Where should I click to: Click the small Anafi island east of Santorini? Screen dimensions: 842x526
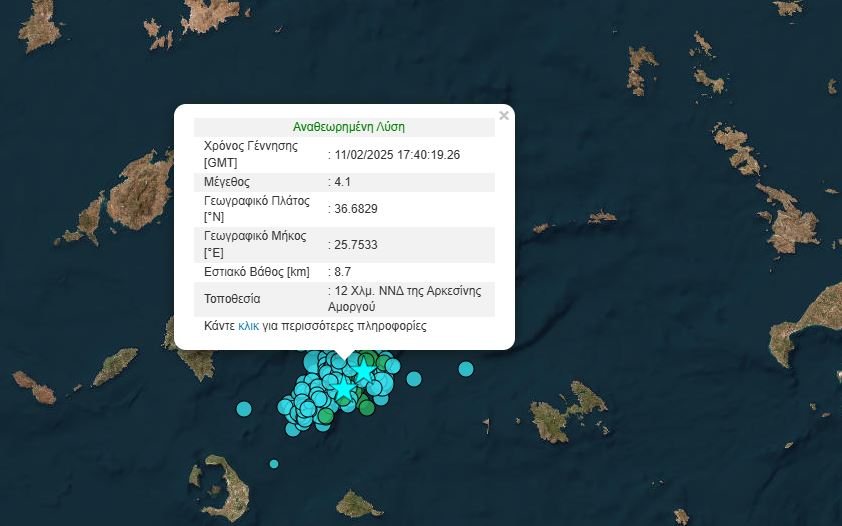[358, 502]
